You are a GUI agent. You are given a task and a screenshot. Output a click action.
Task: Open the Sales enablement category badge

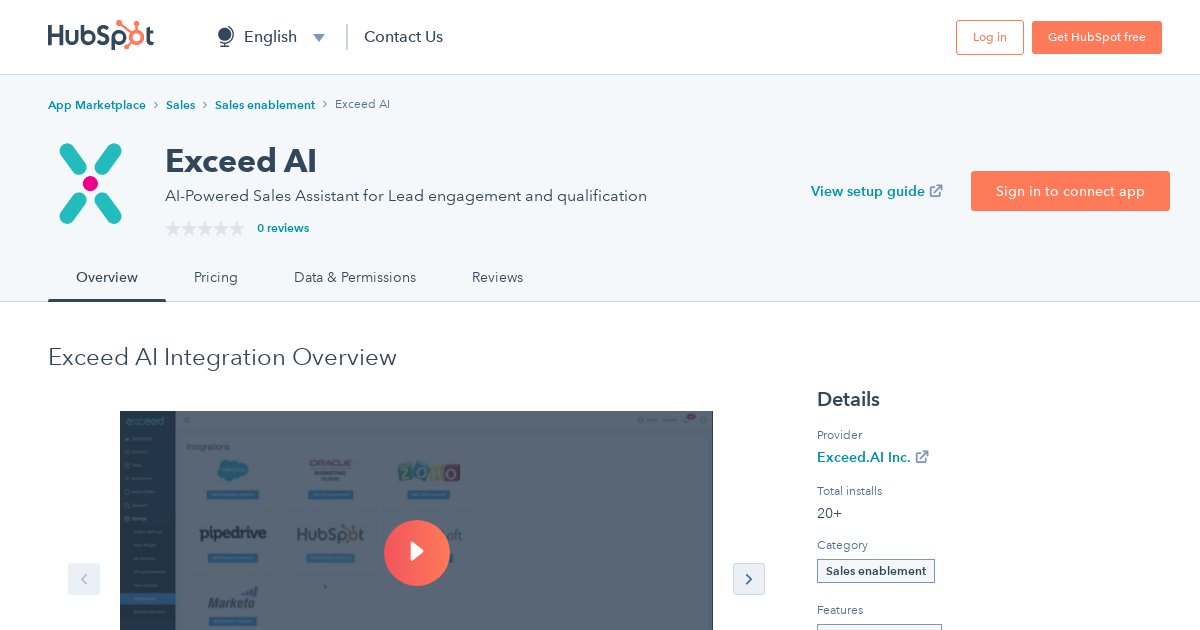(875, 570)
